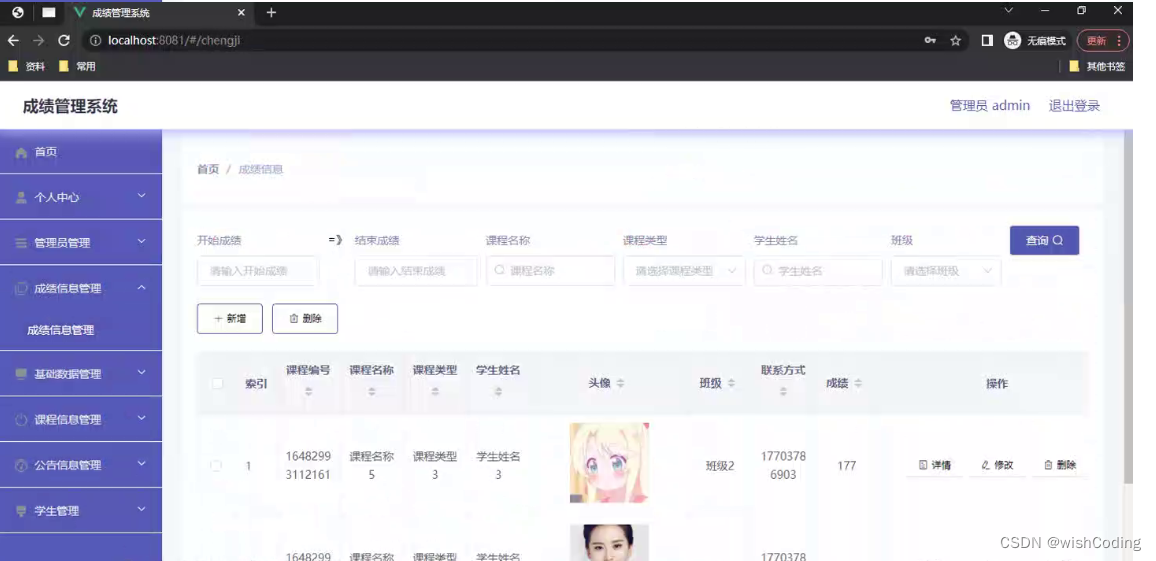Screen dimensions: 1156x561
Task: Click the 班级2 cell in row 1
Action: click(x=720, y=466)
